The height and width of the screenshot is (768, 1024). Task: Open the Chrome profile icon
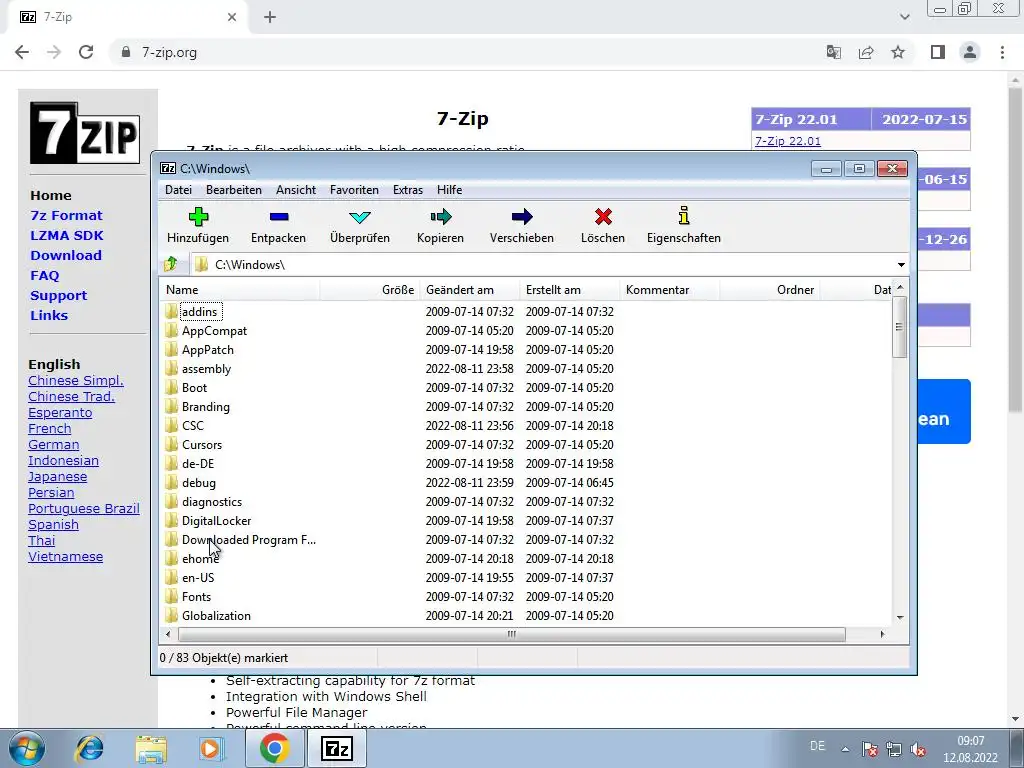coord(970,52)
